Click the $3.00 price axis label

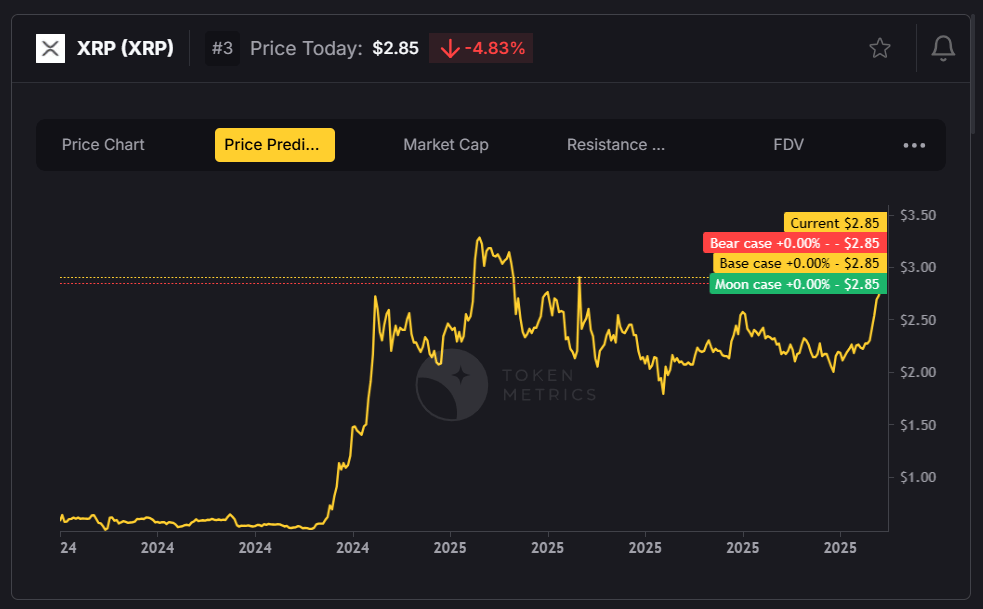[917, 267]
